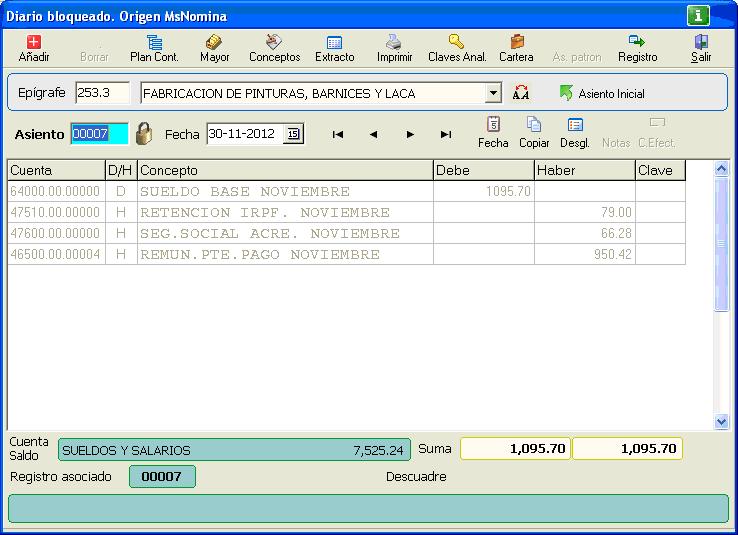Click the green info icon in title bar
738x535 pixels.
coord(698,16)
